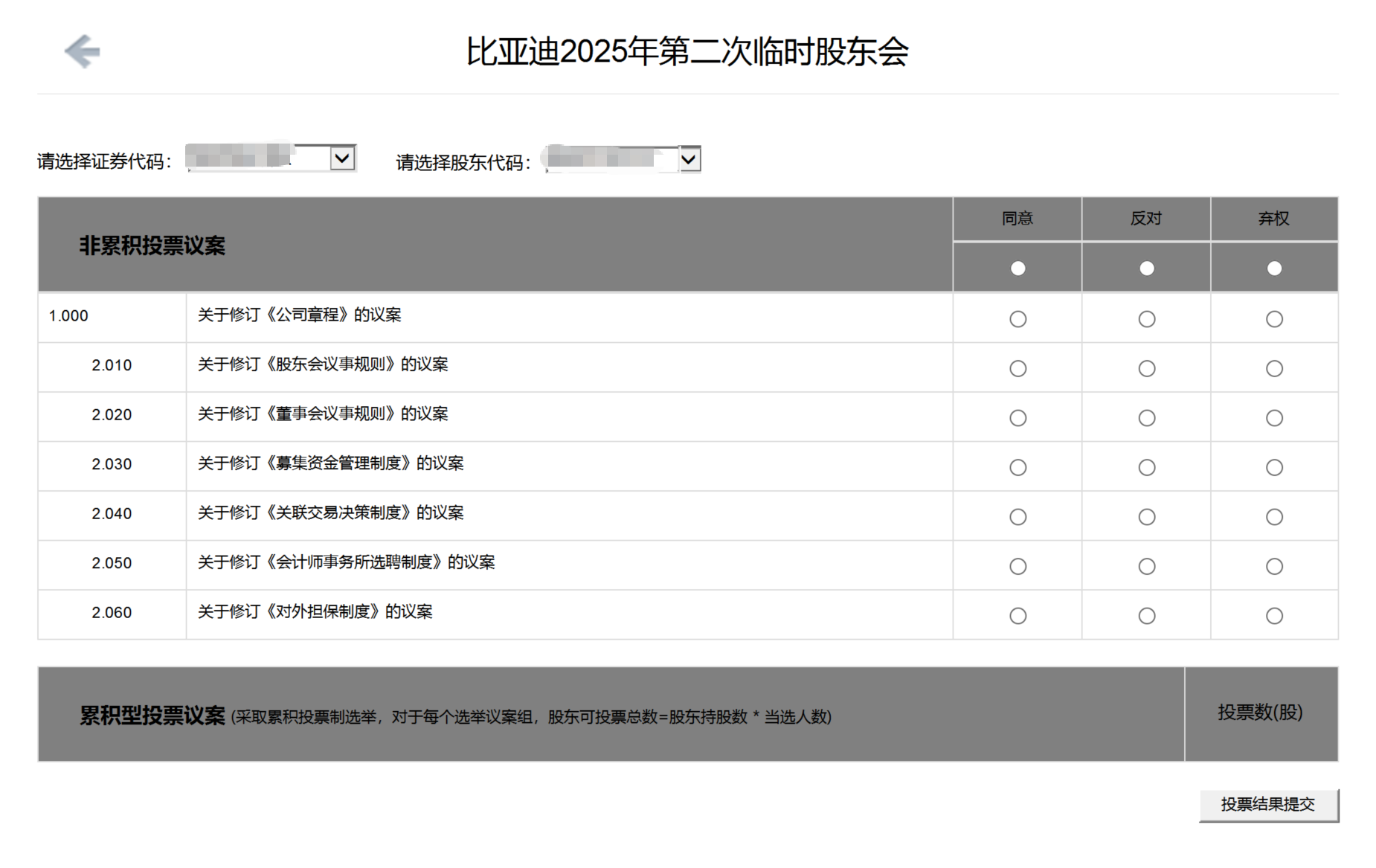Click the 同意 column header
The image size is (1376, 868).
coord(1017,219)
